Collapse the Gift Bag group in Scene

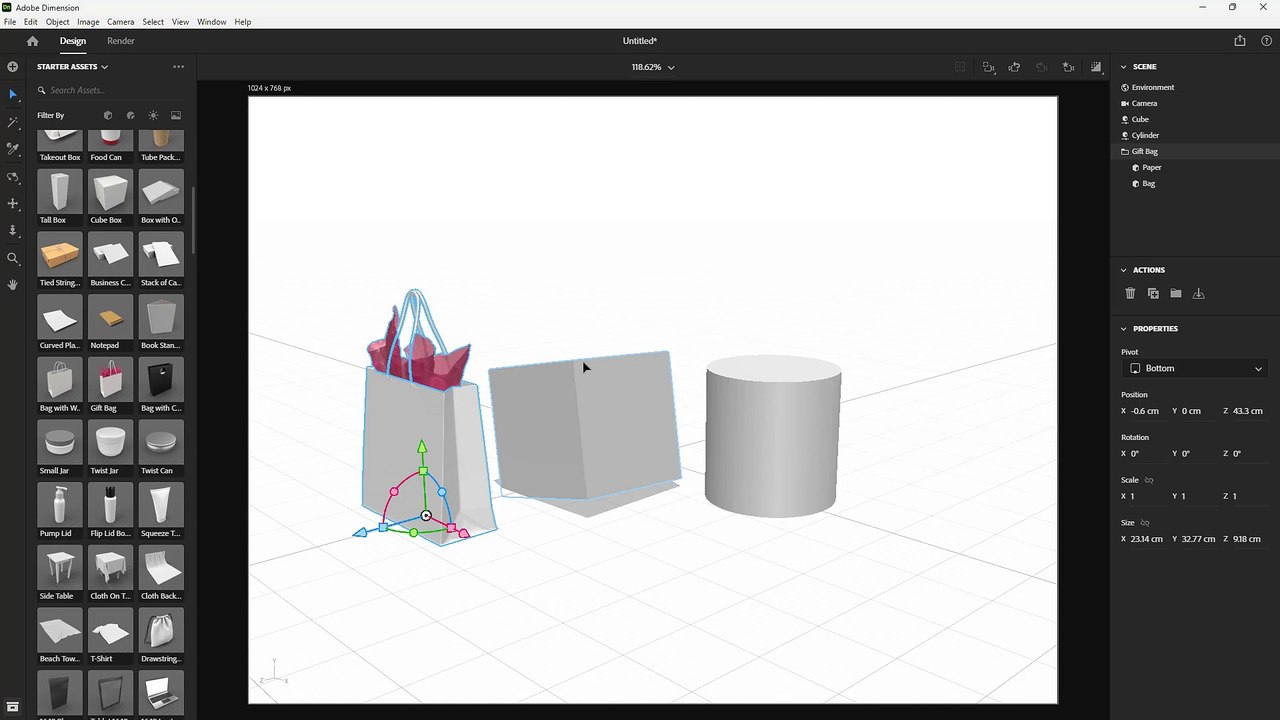coord(1125,151)
